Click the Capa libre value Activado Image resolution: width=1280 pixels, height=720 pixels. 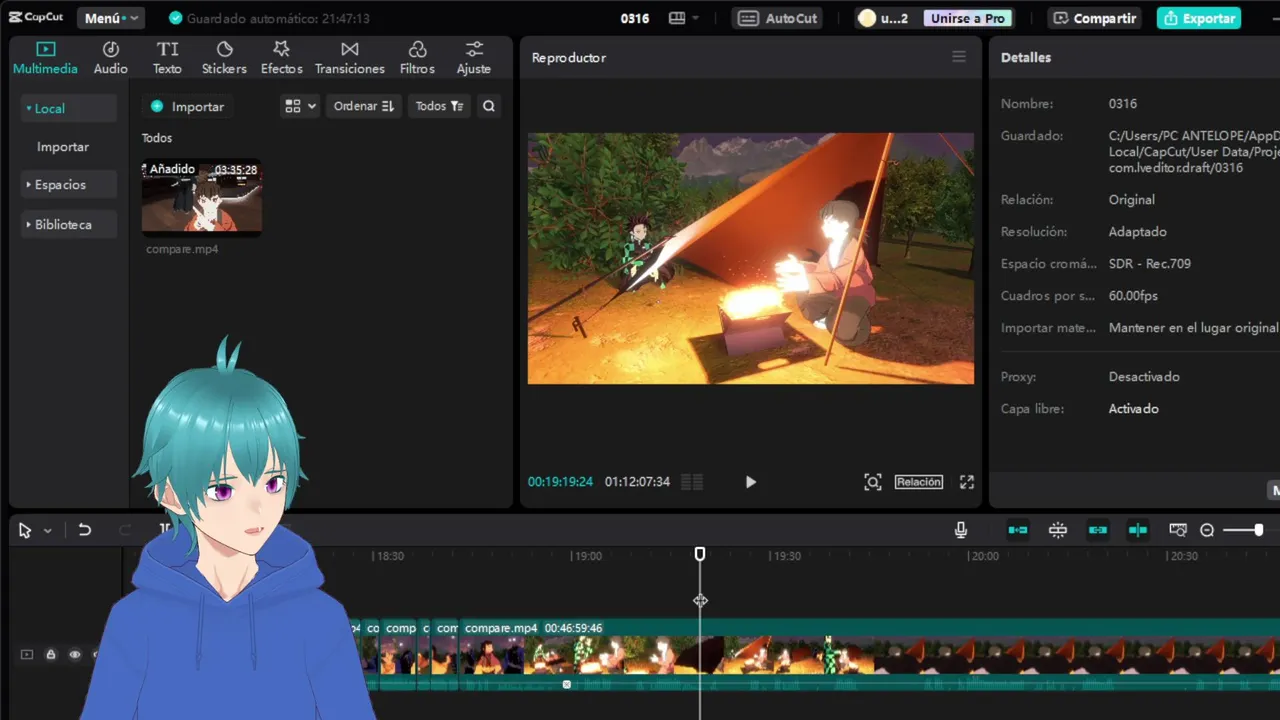pyautogui.click(x=1134, y=409)
